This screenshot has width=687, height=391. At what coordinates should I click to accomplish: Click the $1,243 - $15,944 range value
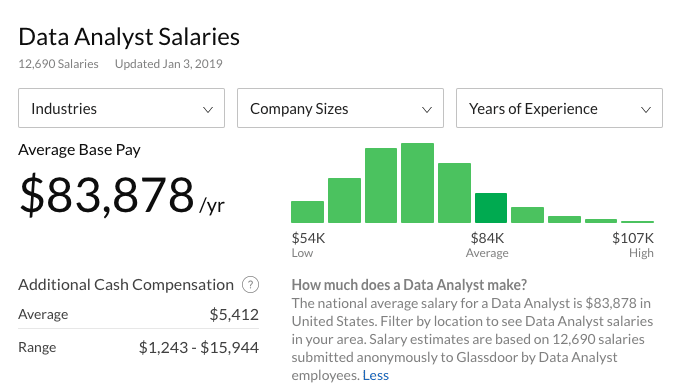(199, 348)
